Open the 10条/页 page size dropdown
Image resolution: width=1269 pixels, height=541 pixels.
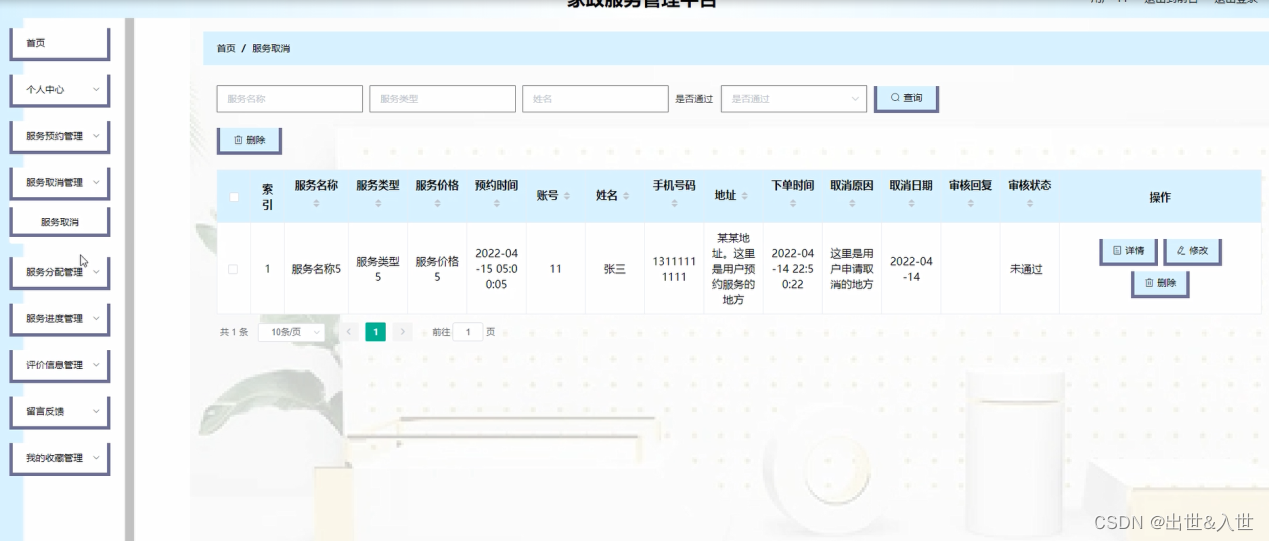pyautogui.click(x=291, y=332)
